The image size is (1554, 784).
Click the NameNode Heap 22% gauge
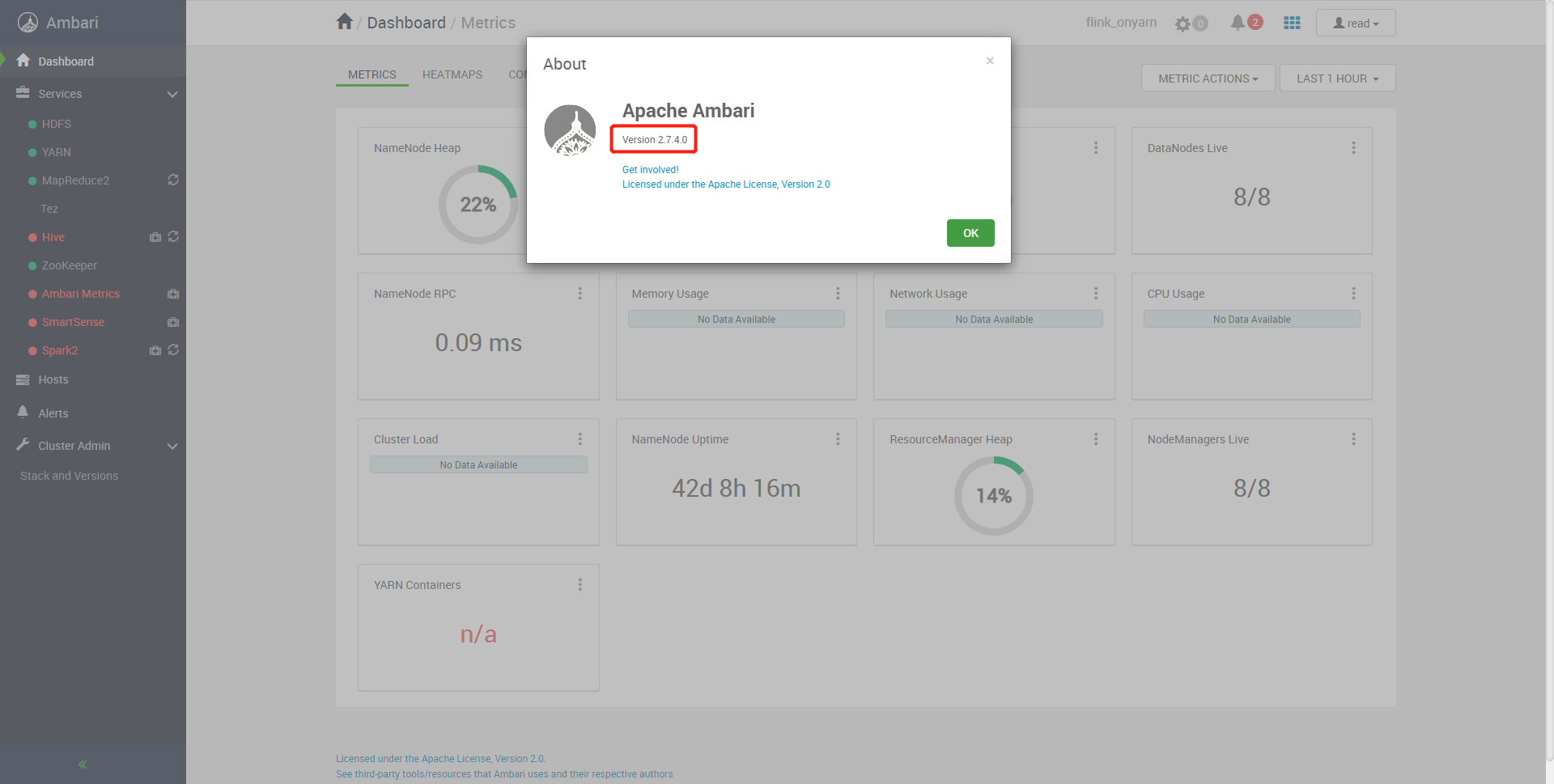478,205
